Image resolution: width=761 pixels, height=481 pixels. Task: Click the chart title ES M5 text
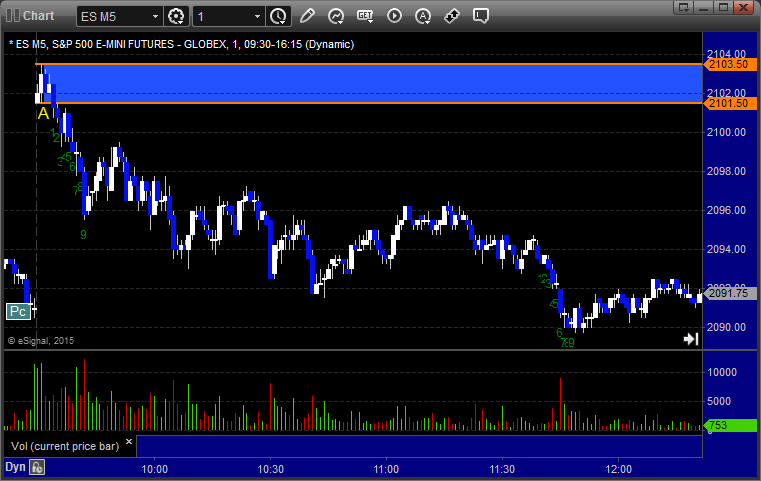point(182,44)
